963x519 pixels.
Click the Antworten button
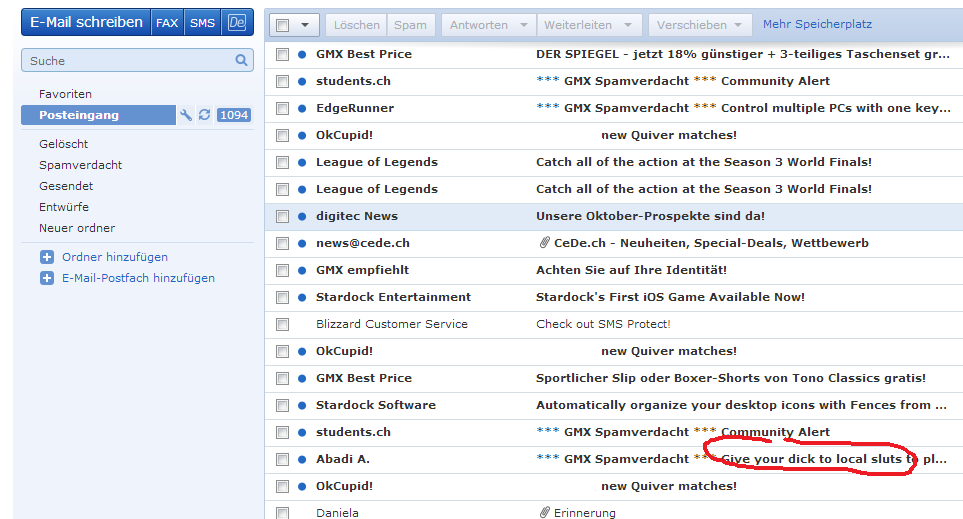[478, 25]
